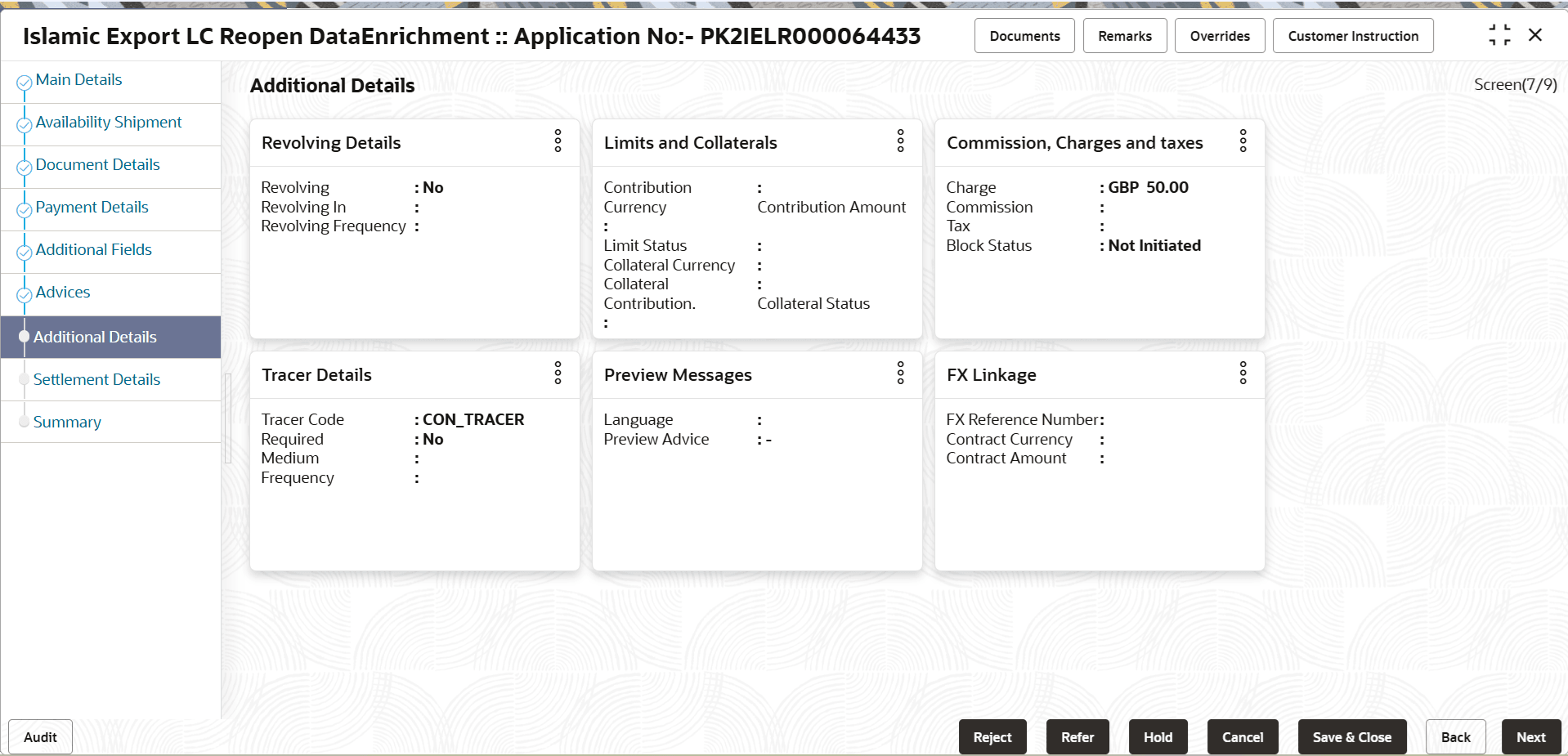The image size is (1568, 756).
Task: Click the FX Linkage card title
Action: pos(992,375)
